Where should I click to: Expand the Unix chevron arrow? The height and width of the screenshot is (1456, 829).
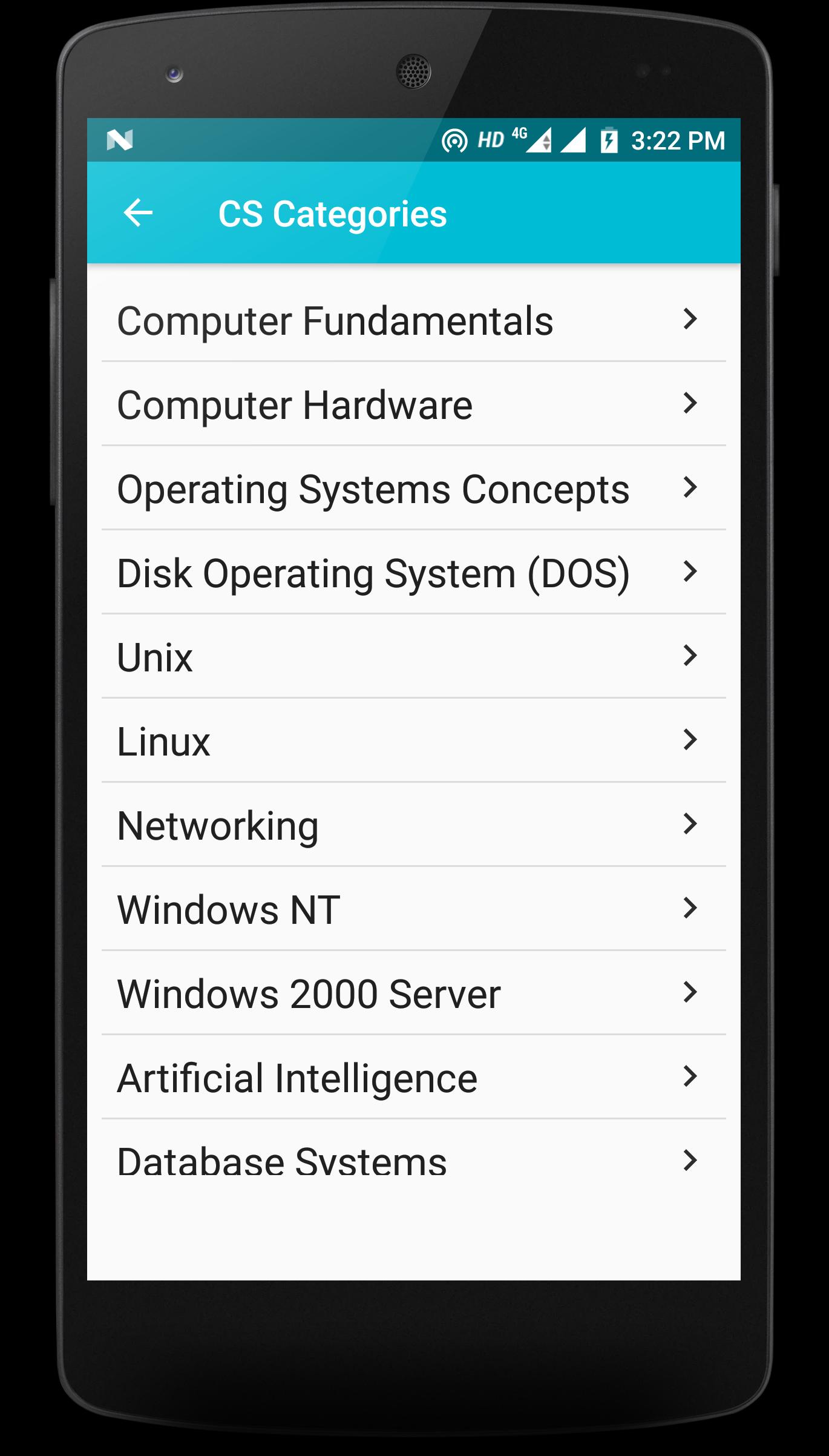(689, 656)
